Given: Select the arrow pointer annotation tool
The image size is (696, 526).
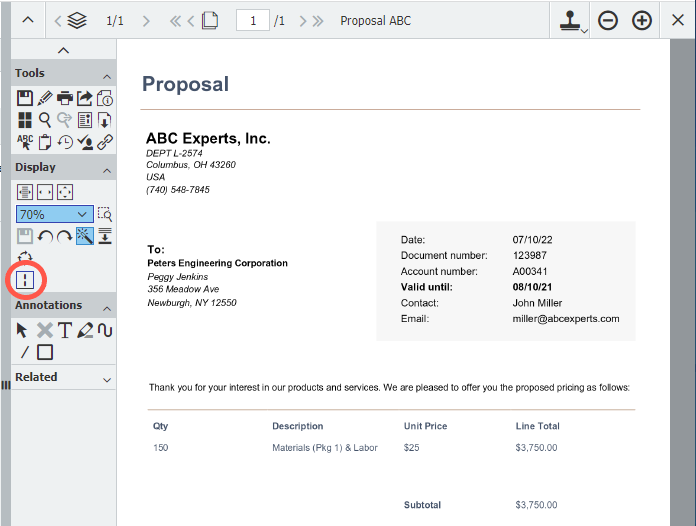Looking at the screenshot, I should coord(24,330).
